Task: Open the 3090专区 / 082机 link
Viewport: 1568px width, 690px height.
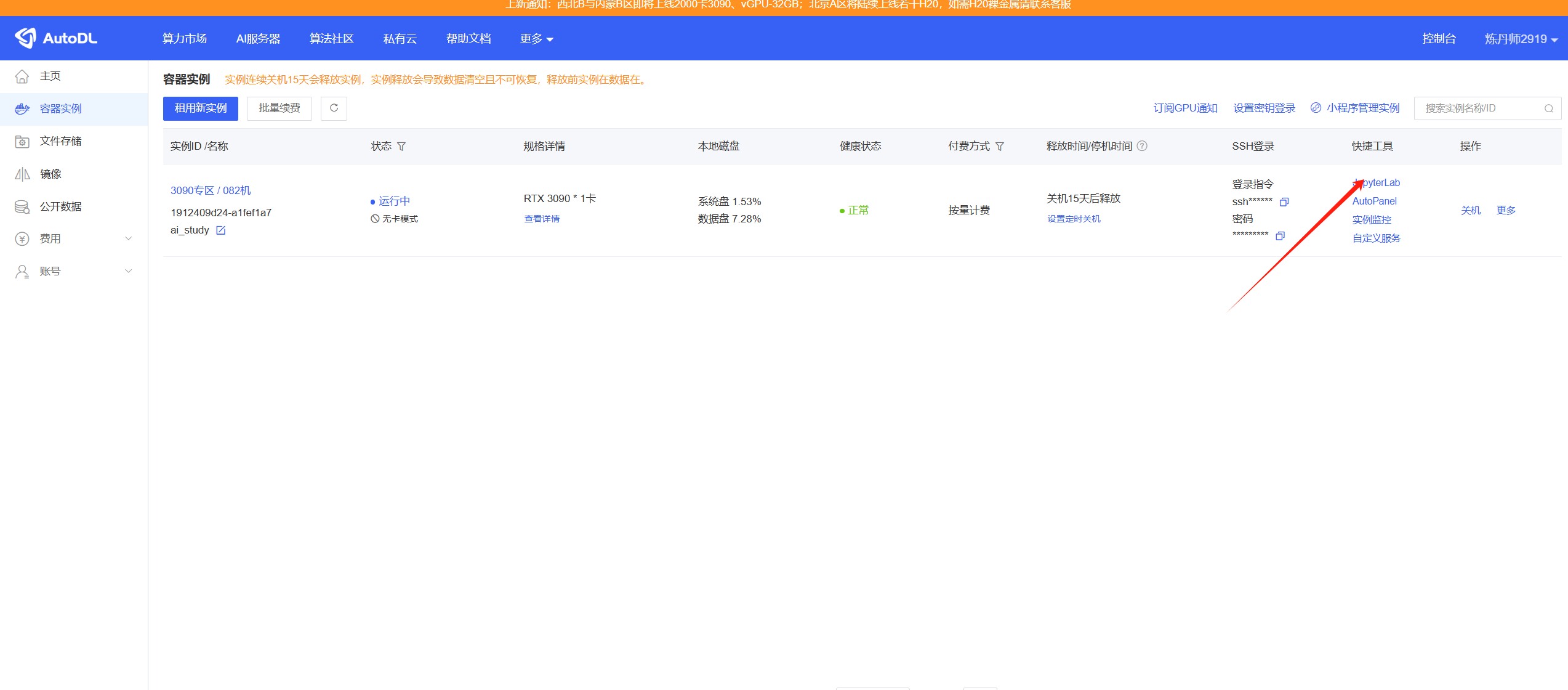Action: [x=211, y=191]
